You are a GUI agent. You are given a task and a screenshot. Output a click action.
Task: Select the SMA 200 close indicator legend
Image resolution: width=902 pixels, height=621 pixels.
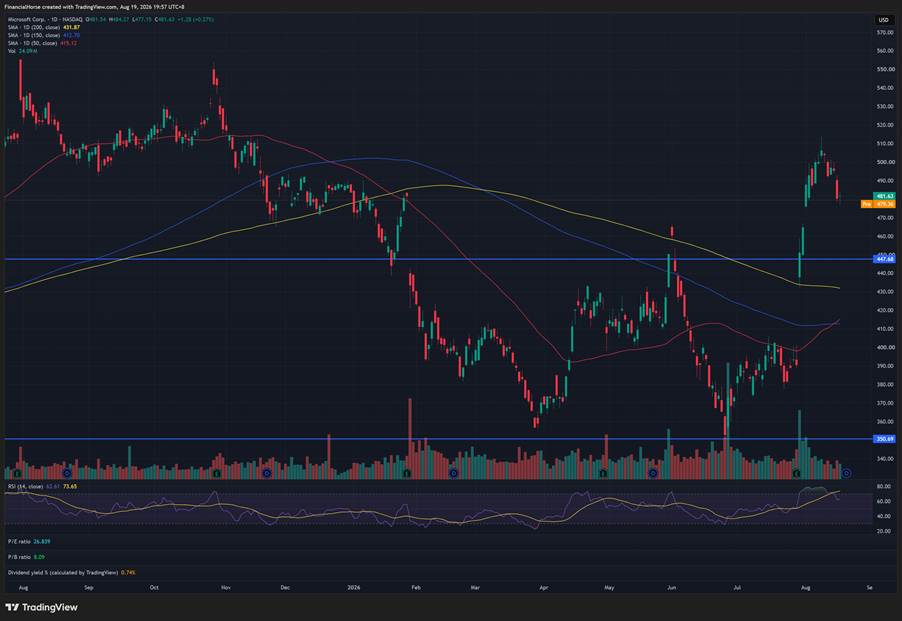(44, 27)
